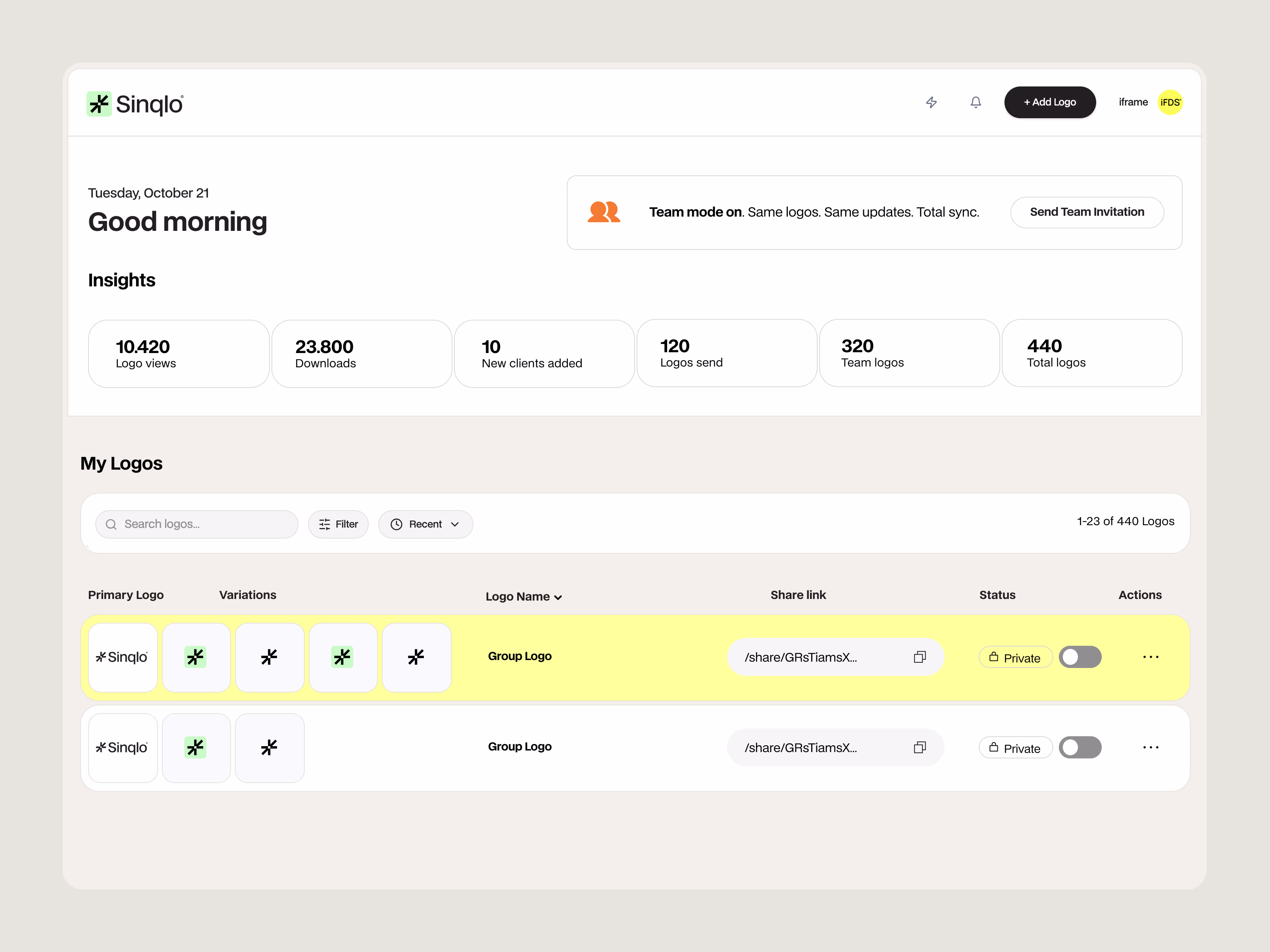
Task: Copy share link in highlighted row
Action: (x=919, y=657)
